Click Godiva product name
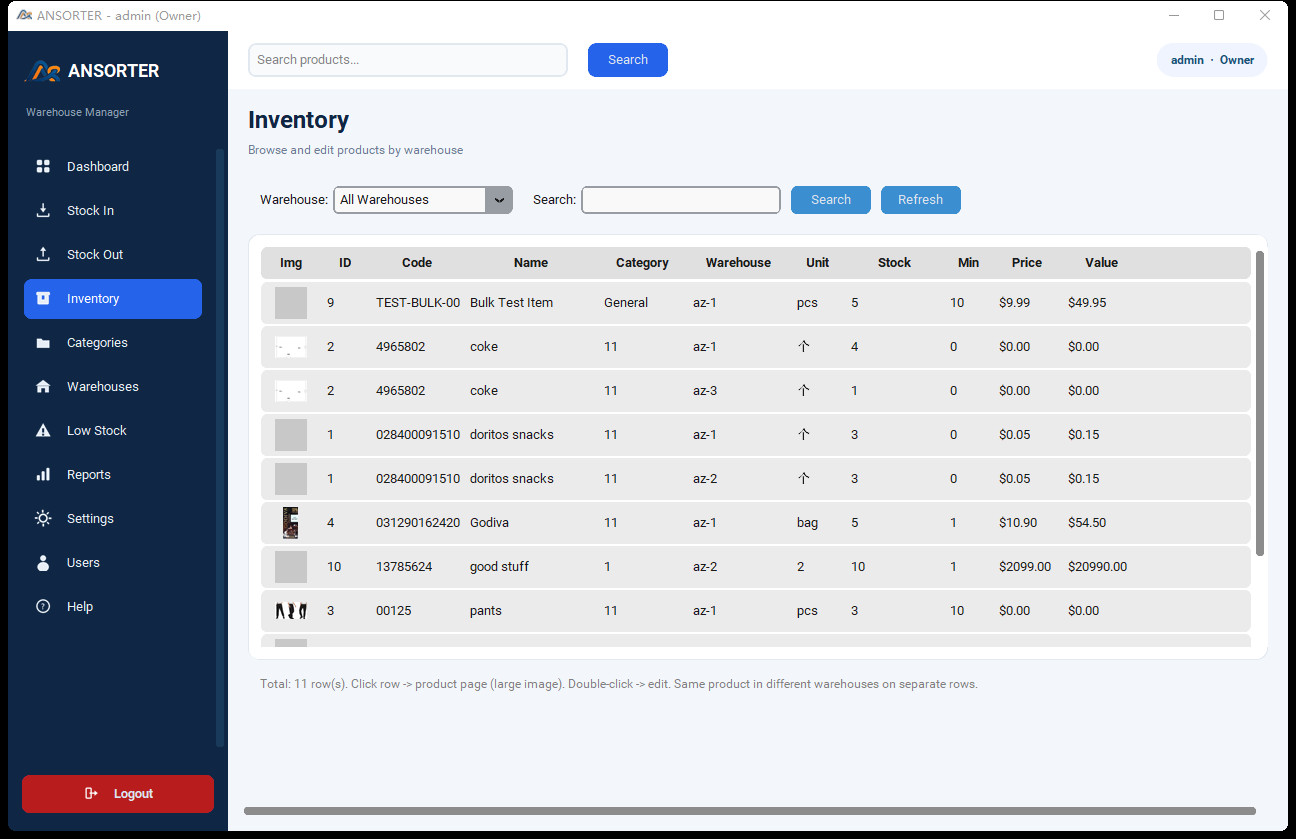 [490, 522]
